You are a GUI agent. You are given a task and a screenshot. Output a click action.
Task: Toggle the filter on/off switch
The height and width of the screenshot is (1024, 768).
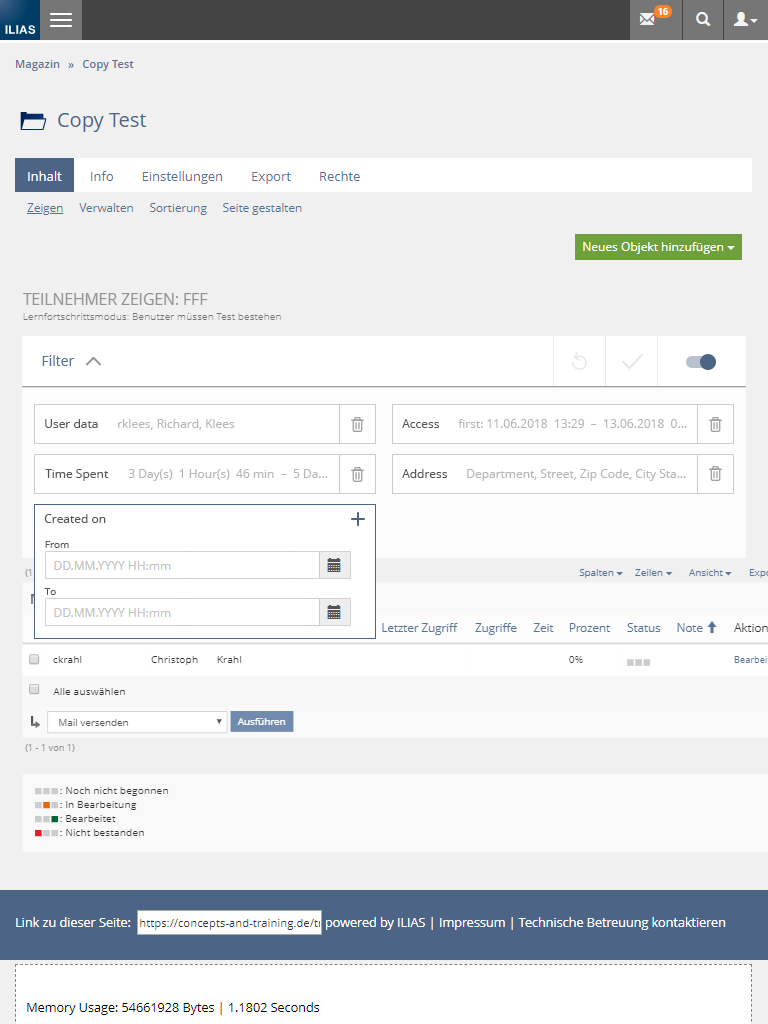tap(701, 362)
